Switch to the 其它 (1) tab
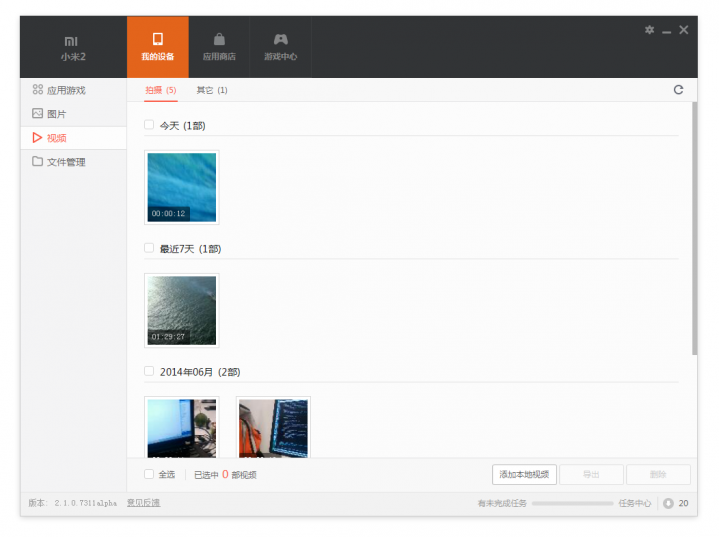Viewport: 719px width, 537px height. point(212,90)
